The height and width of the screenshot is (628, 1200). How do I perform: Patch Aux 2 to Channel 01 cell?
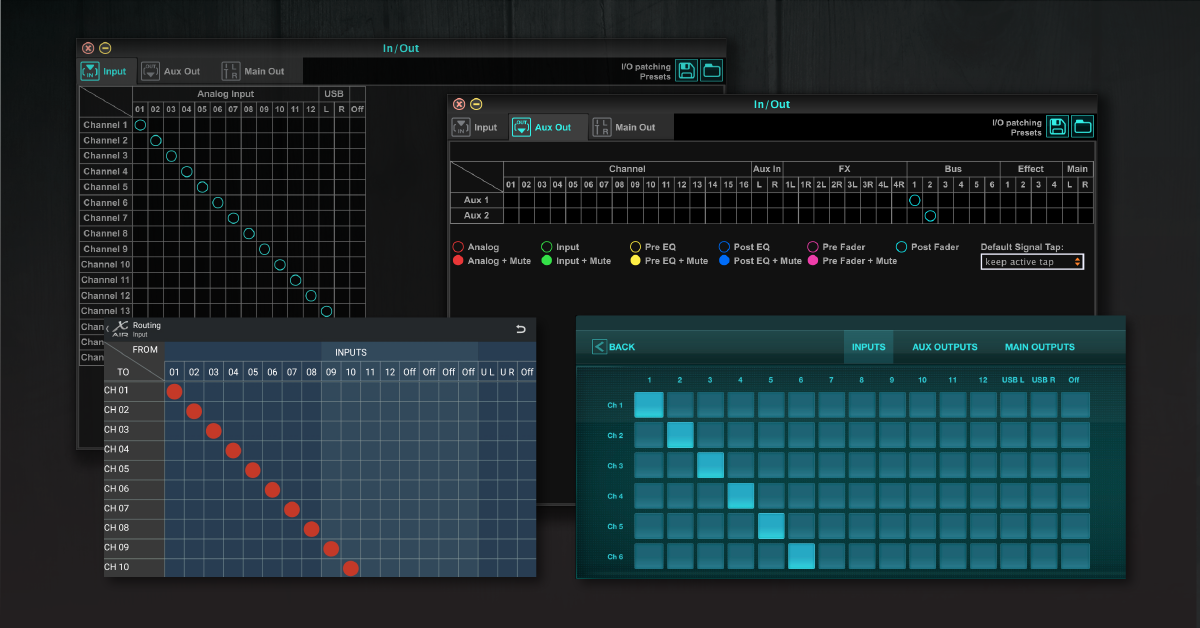[511, 215]
